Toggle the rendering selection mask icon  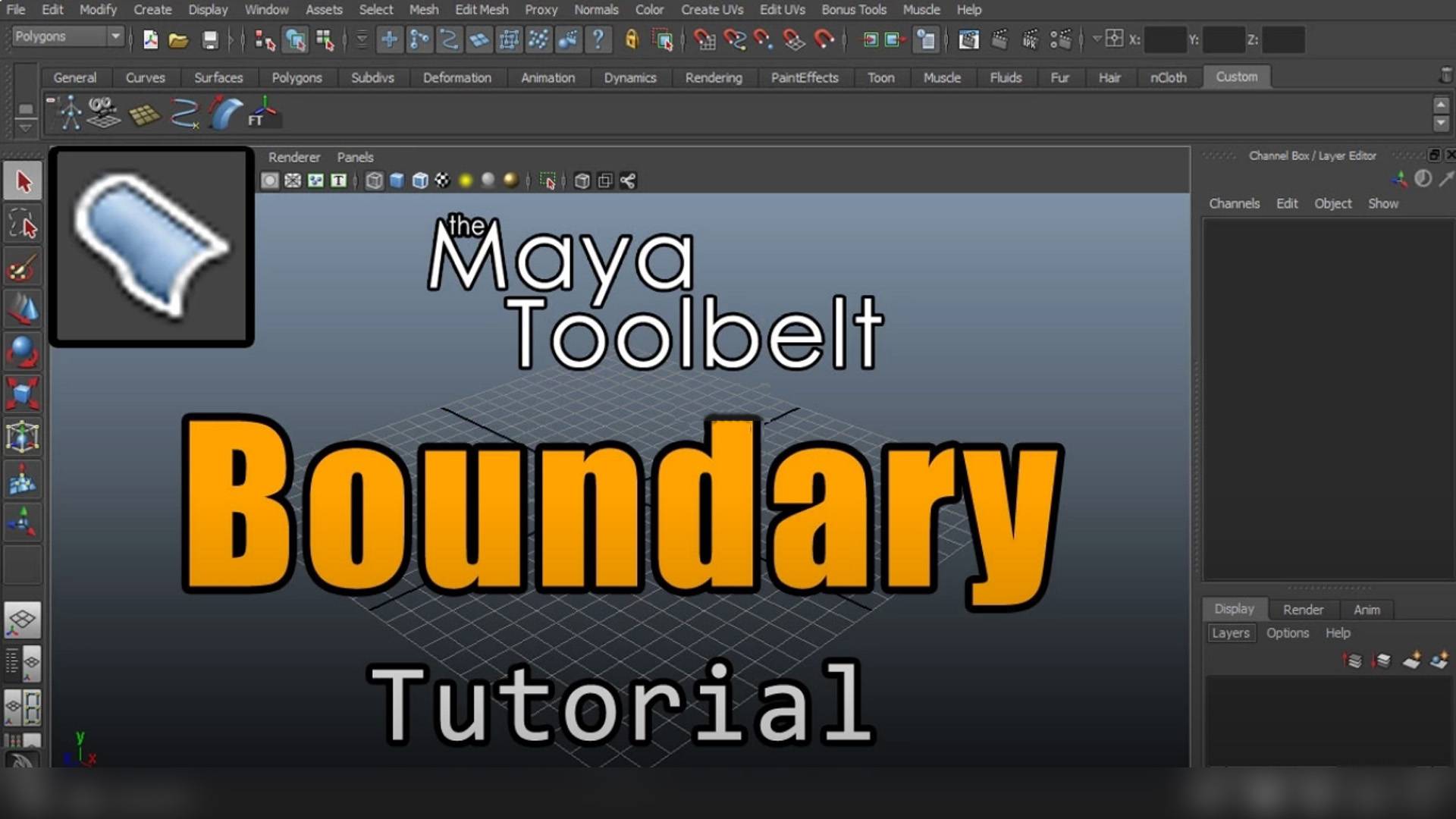point(568,39)
